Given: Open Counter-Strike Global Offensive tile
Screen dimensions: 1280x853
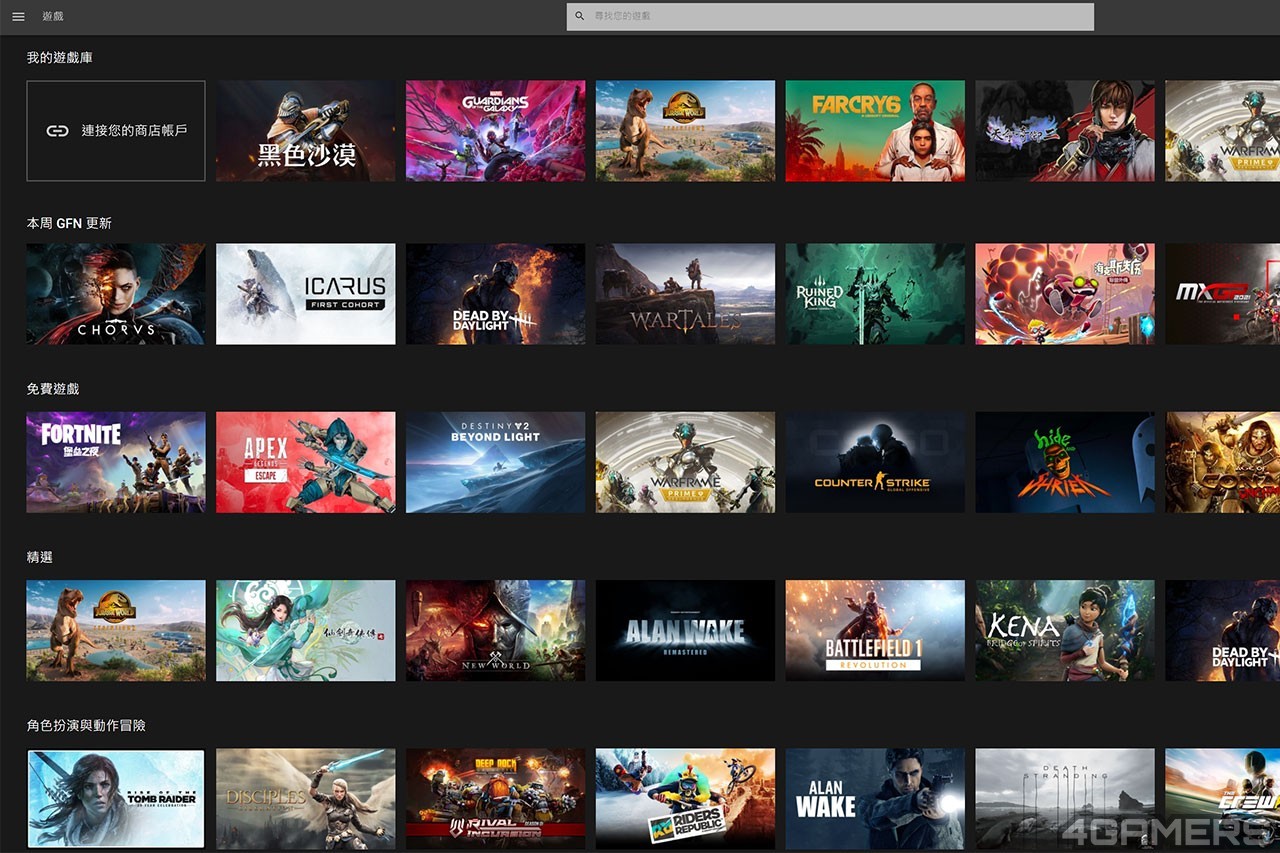Looking at the screenshot, I should 875,462.
